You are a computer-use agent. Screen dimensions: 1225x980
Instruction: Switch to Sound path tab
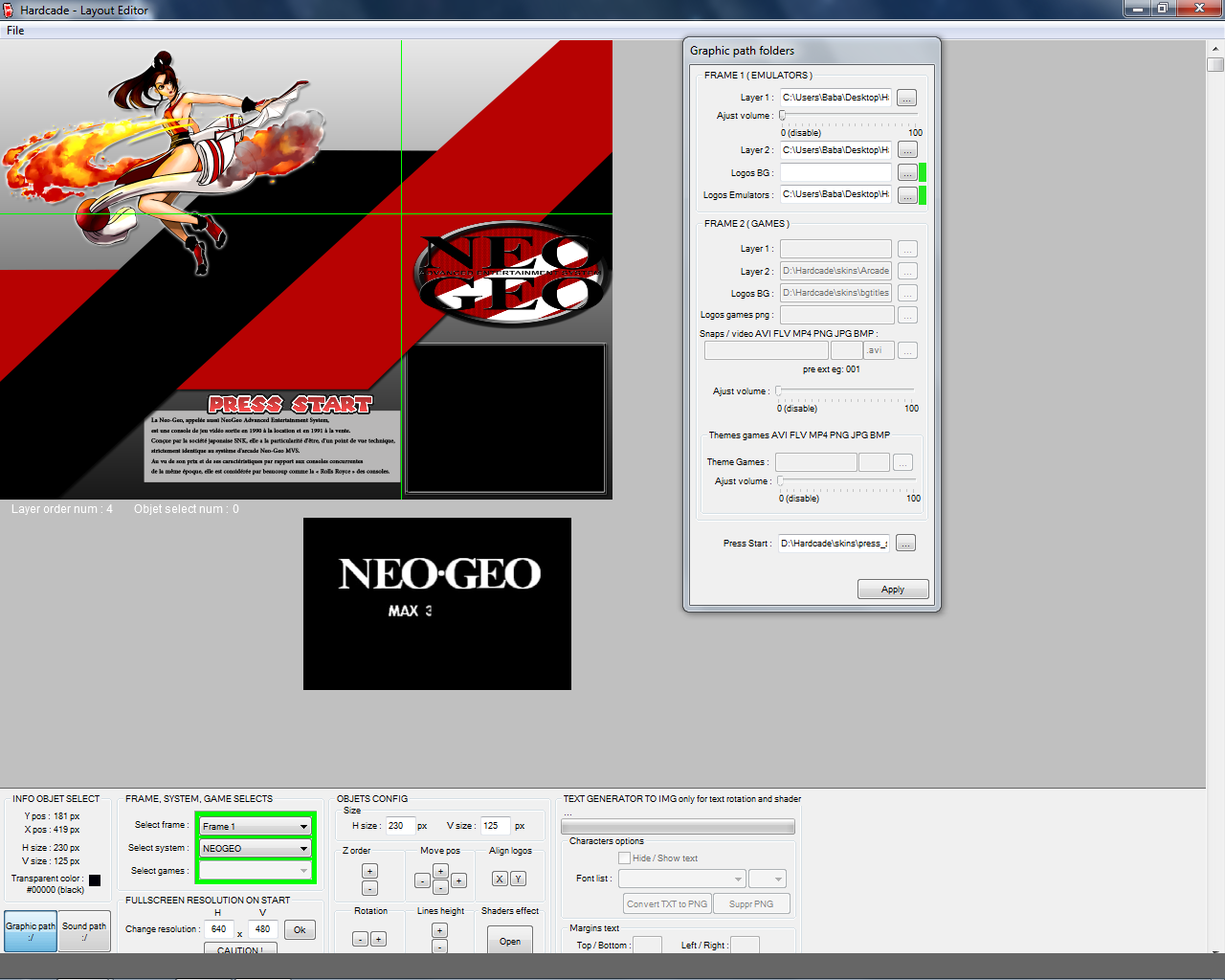pos(84,931)
